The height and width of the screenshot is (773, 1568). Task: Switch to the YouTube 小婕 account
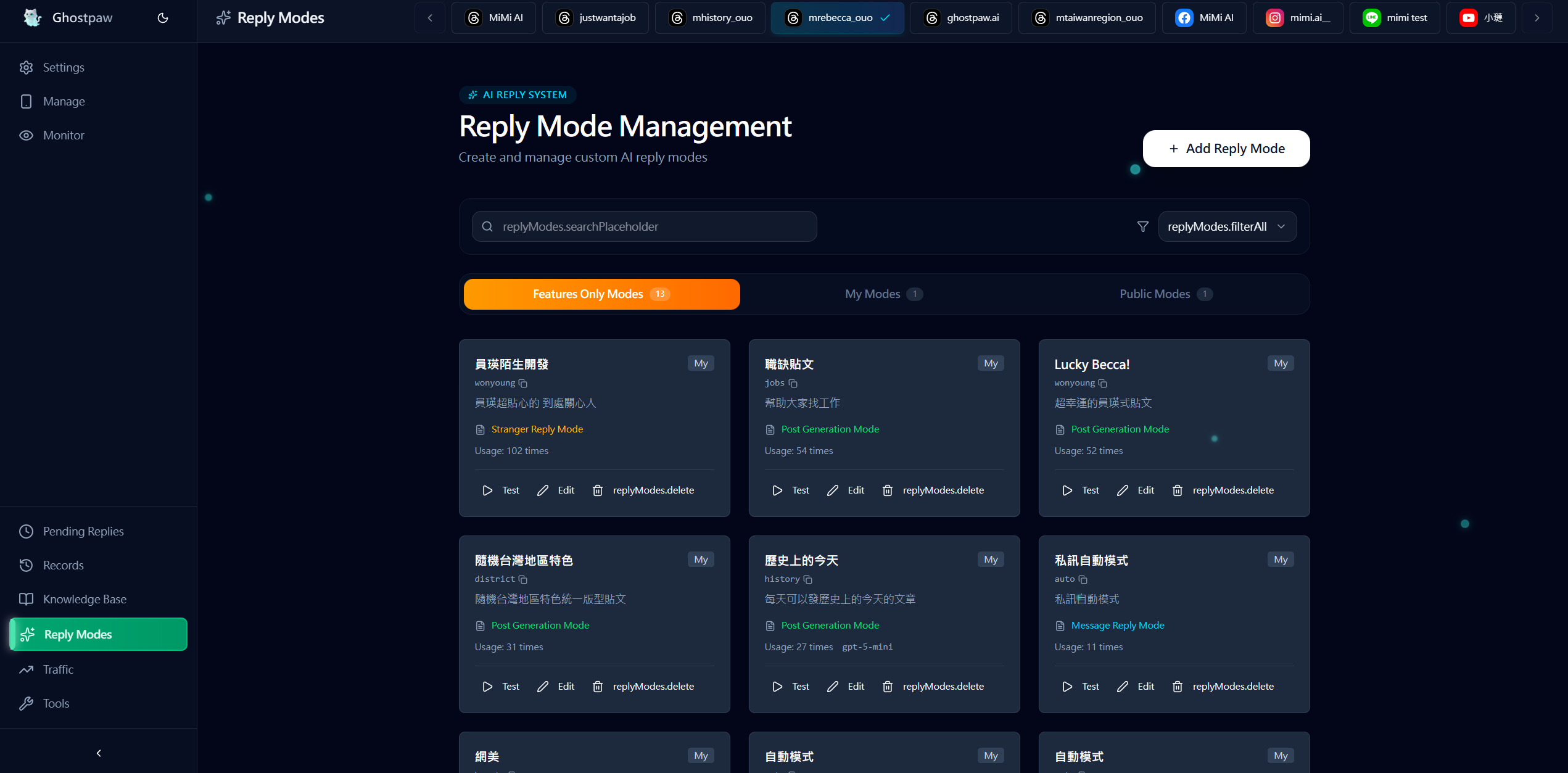[1481, 18]
